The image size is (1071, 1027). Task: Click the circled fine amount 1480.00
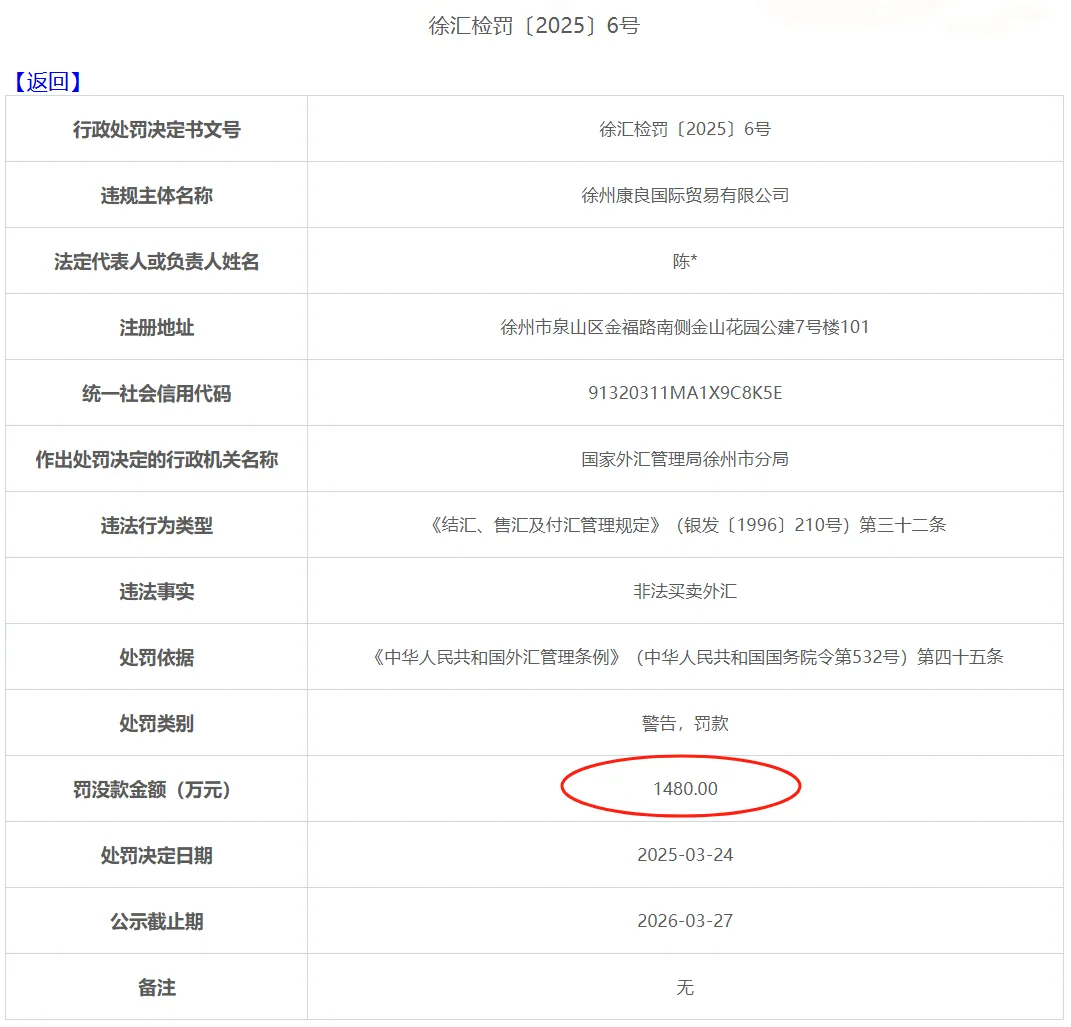click(685, 788)
